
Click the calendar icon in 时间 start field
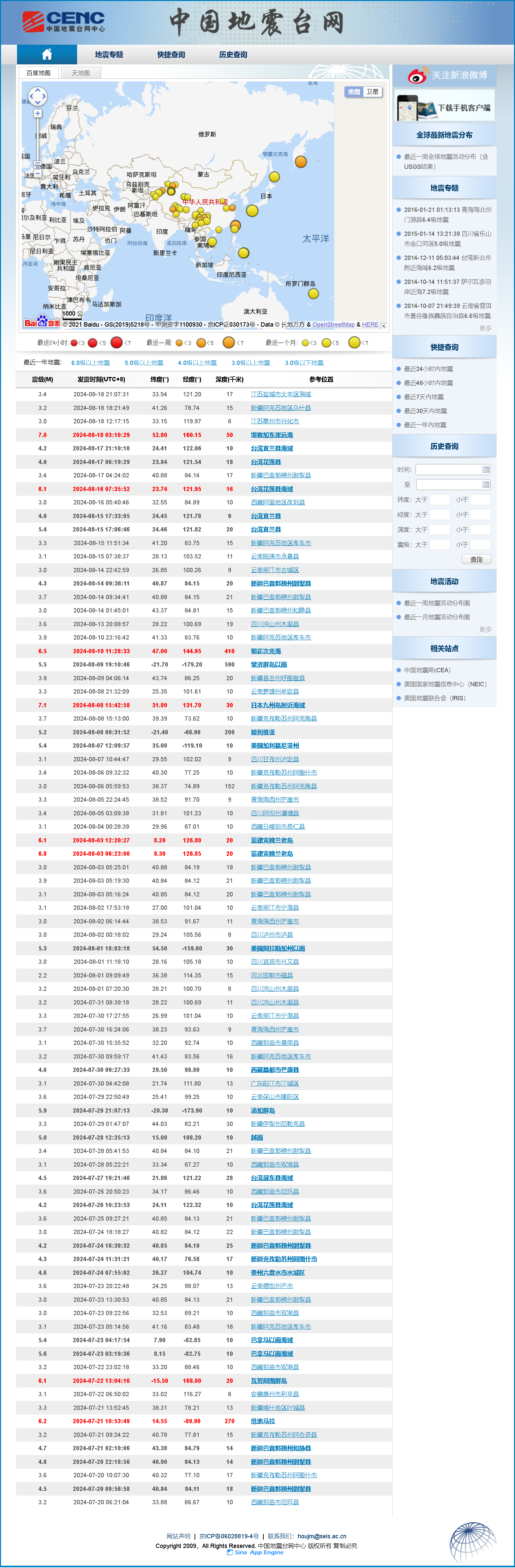pyautogui.click(x=485, y=469)
